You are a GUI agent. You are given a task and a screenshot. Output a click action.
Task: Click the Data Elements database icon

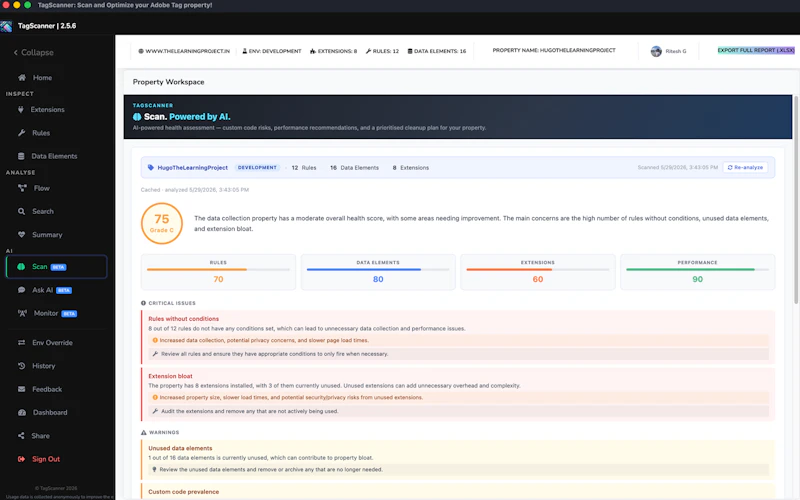[x=21, y=156]
